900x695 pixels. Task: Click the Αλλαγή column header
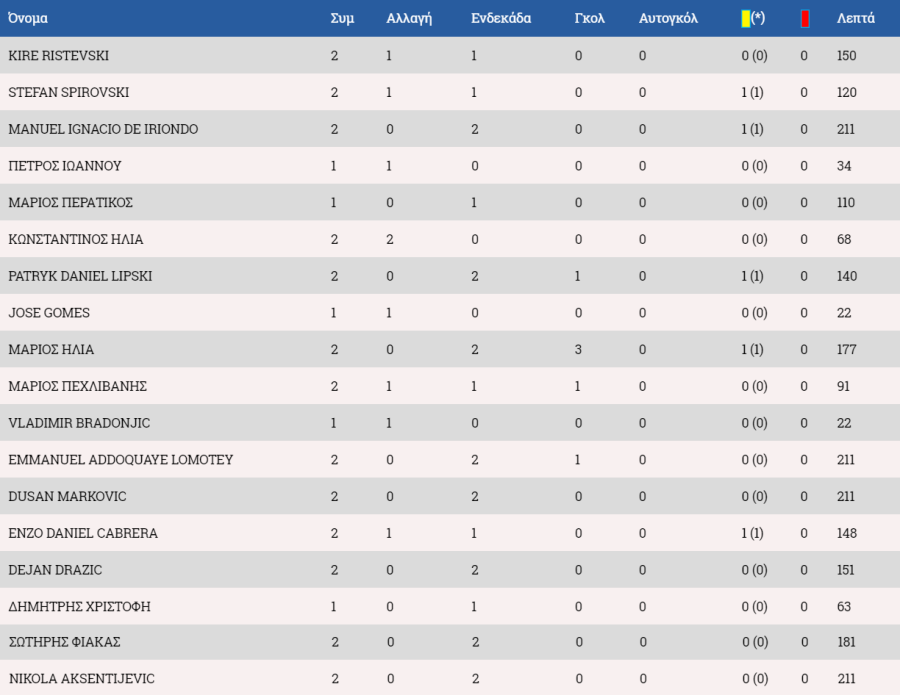(x=409, y=18)
